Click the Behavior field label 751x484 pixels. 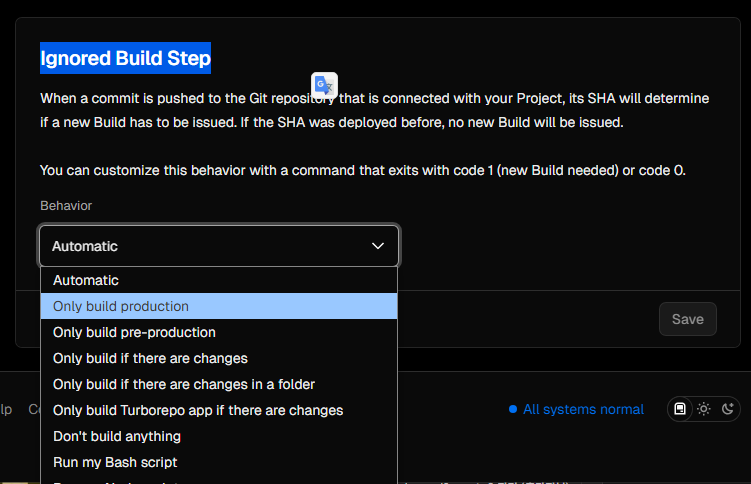coord(66,205)
